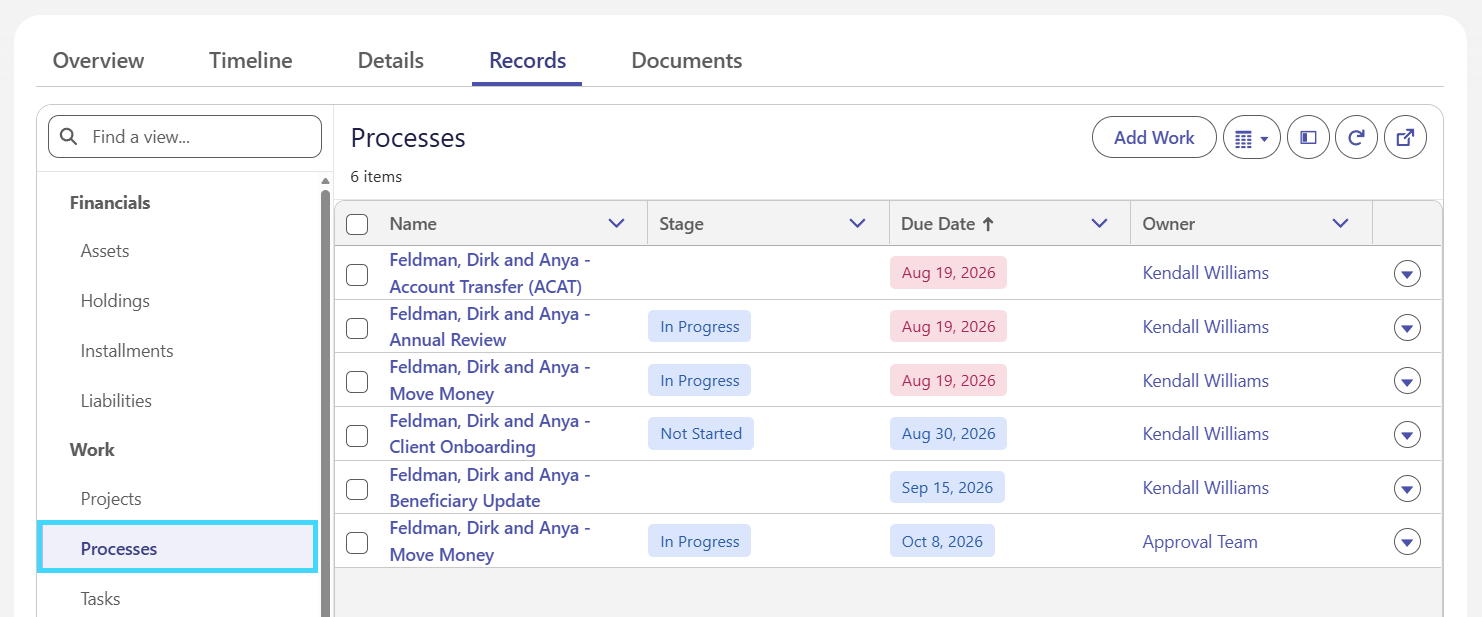Select the Records tab
The image size is (1482, 617).
(x=528, y=61)
